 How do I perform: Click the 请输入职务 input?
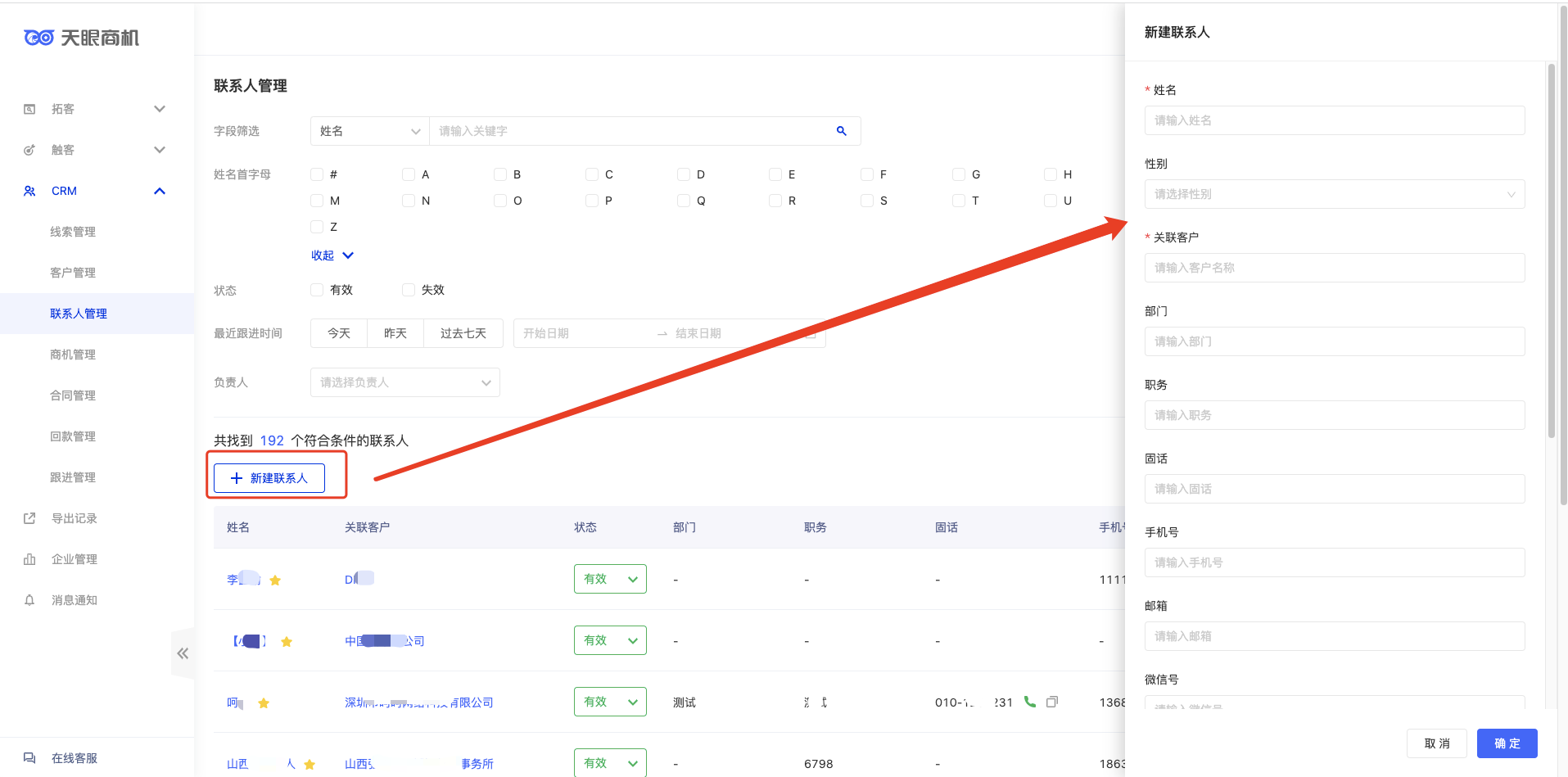[x=1335, y=415]
